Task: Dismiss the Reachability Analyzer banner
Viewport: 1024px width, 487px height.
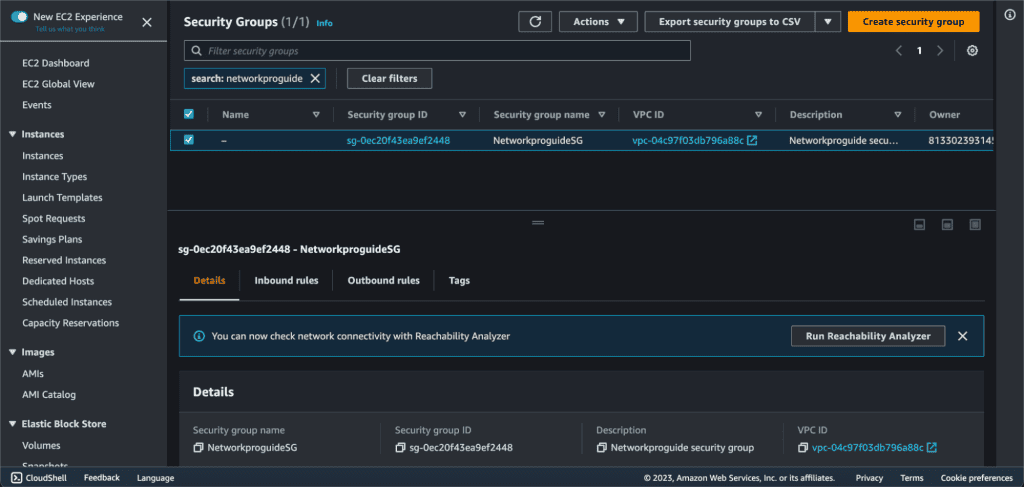Action: pos(962,336)
